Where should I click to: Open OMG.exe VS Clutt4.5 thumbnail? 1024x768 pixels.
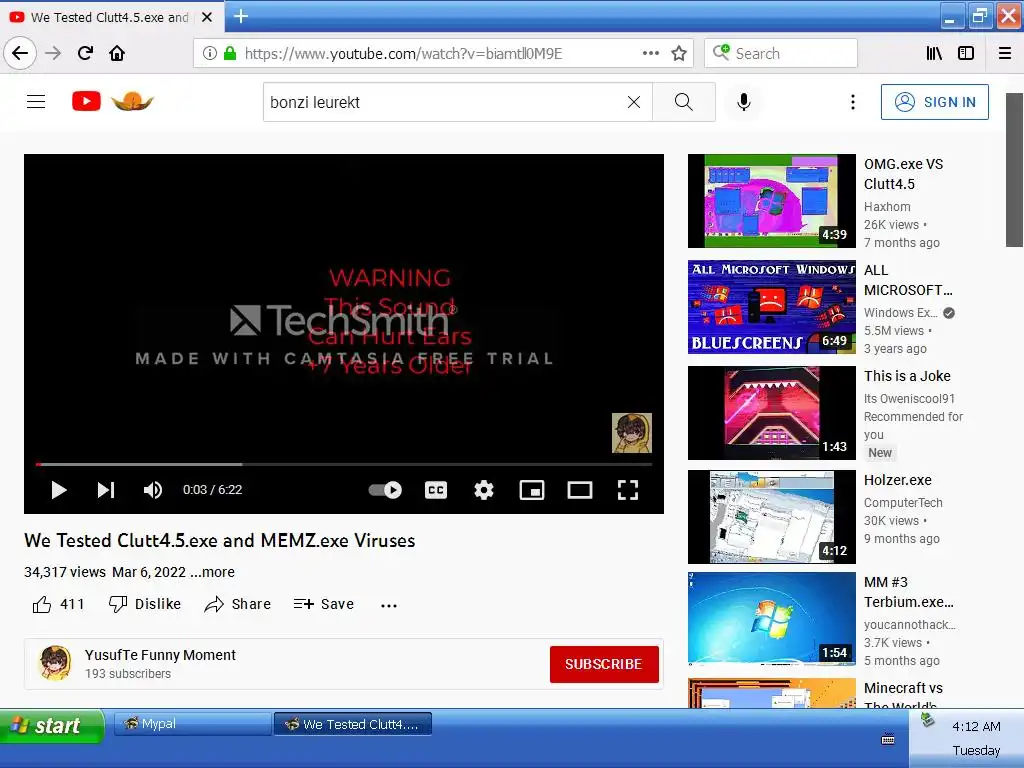click(x=771, y=201)
